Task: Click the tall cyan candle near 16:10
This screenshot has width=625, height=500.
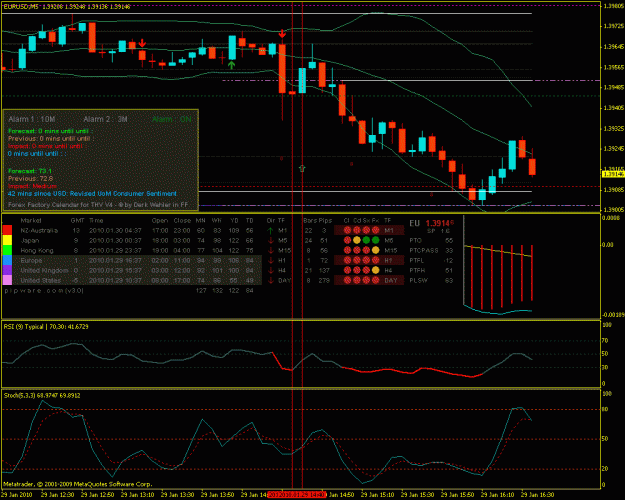Action: tap(512, 155)
